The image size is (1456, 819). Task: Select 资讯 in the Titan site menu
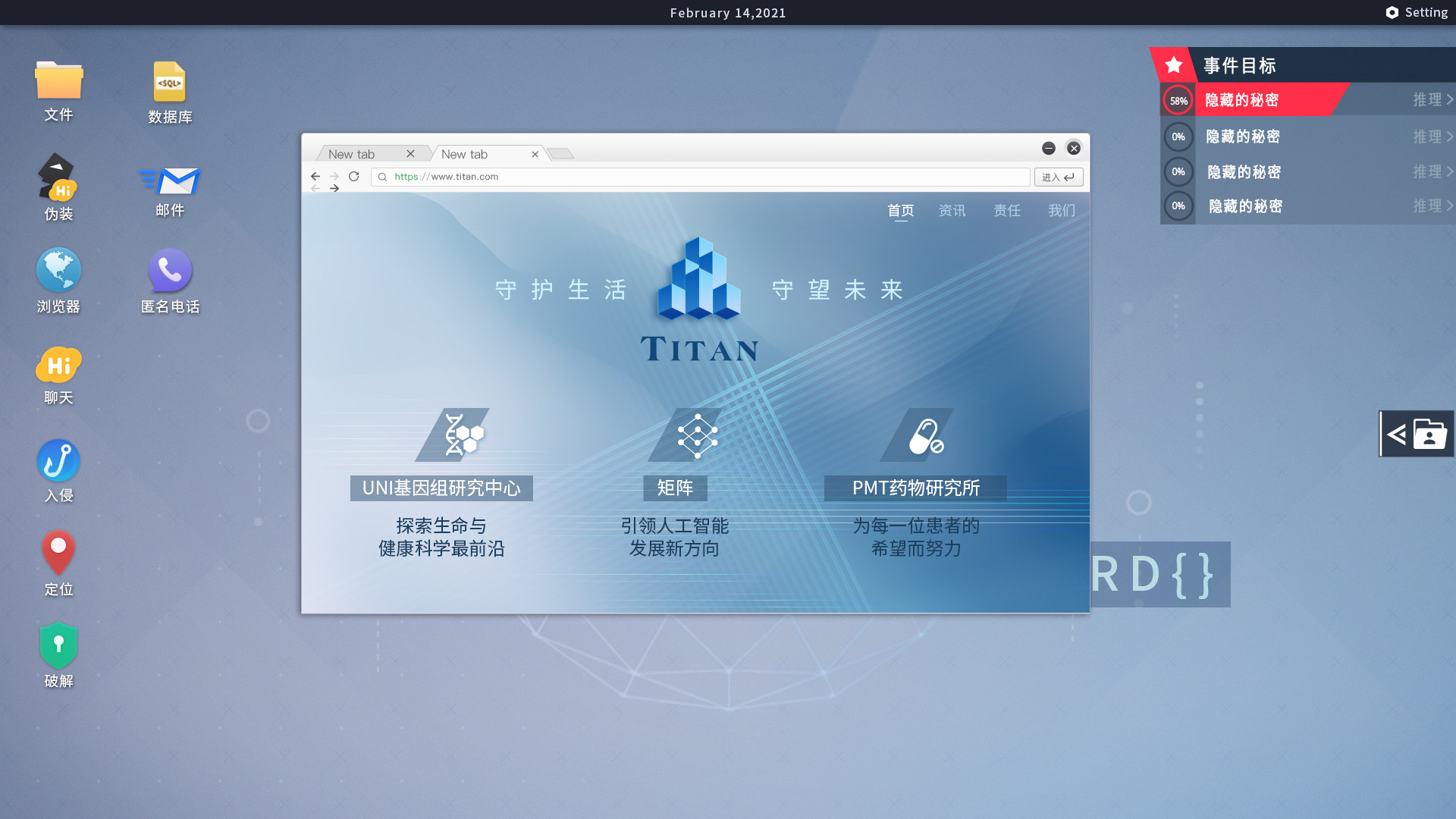[952, 211]
